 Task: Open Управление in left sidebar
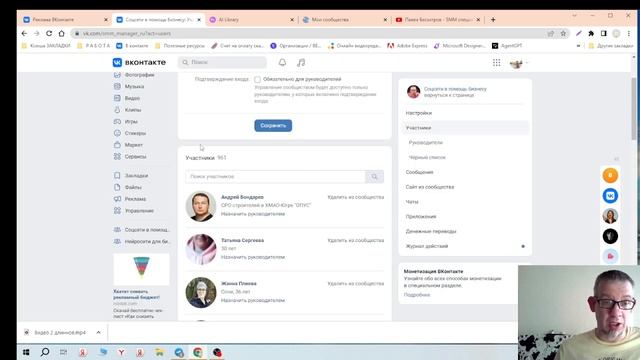point(133,211)
